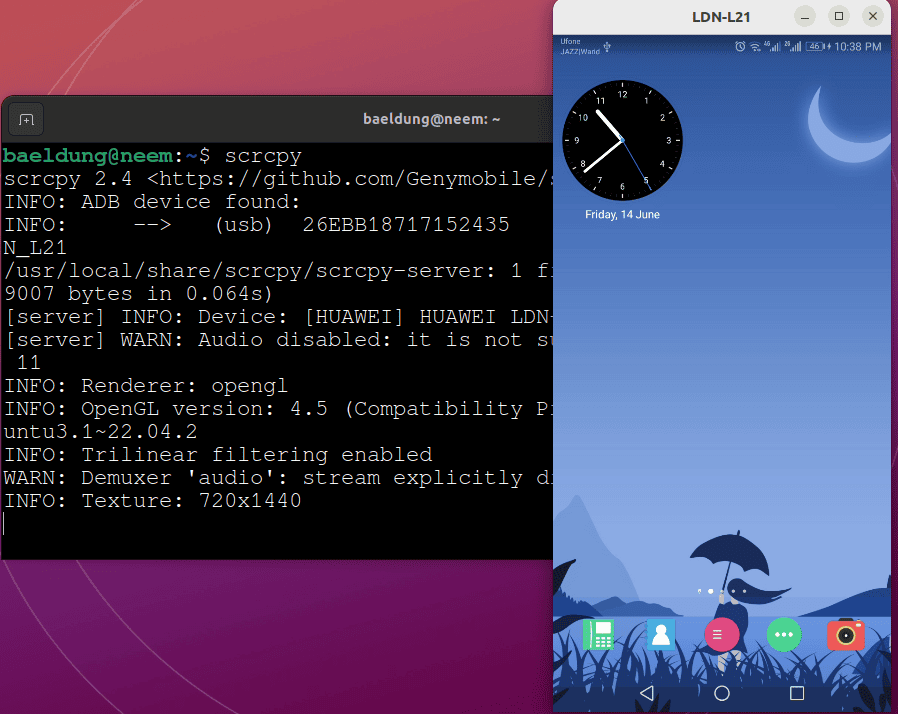Click the device serial 26EBB18717152435
Screen dimensions: 898x714
(405, 224)
